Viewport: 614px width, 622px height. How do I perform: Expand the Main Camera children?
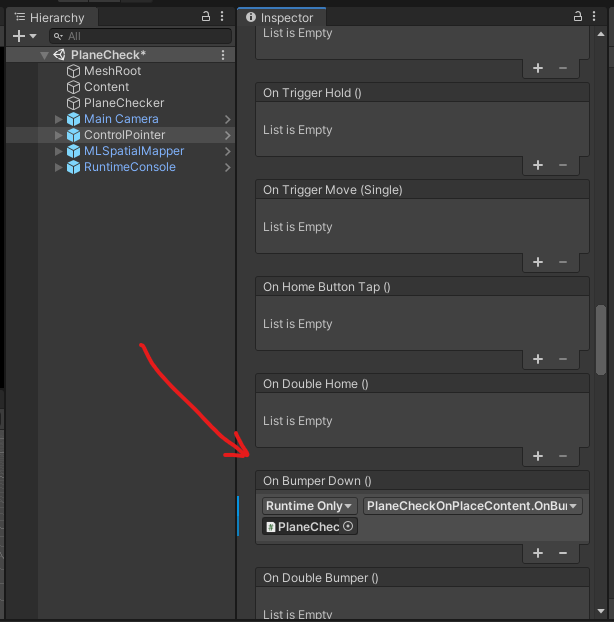point(59,119)
